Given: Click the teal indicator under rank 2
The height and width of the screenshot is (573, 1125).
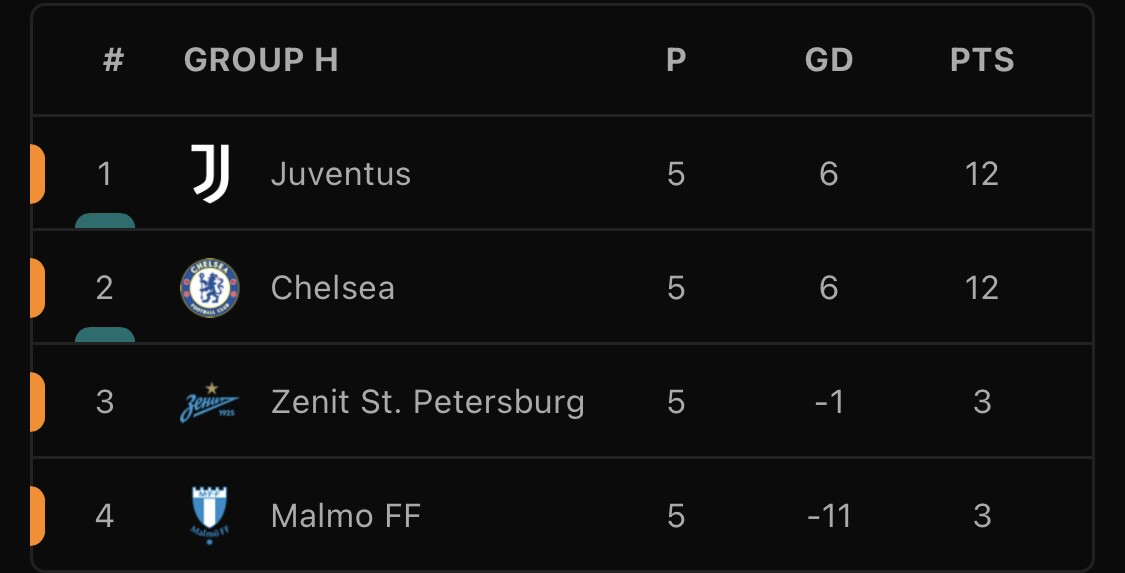Looking at the screenshot, I should (x=105, y=335).
